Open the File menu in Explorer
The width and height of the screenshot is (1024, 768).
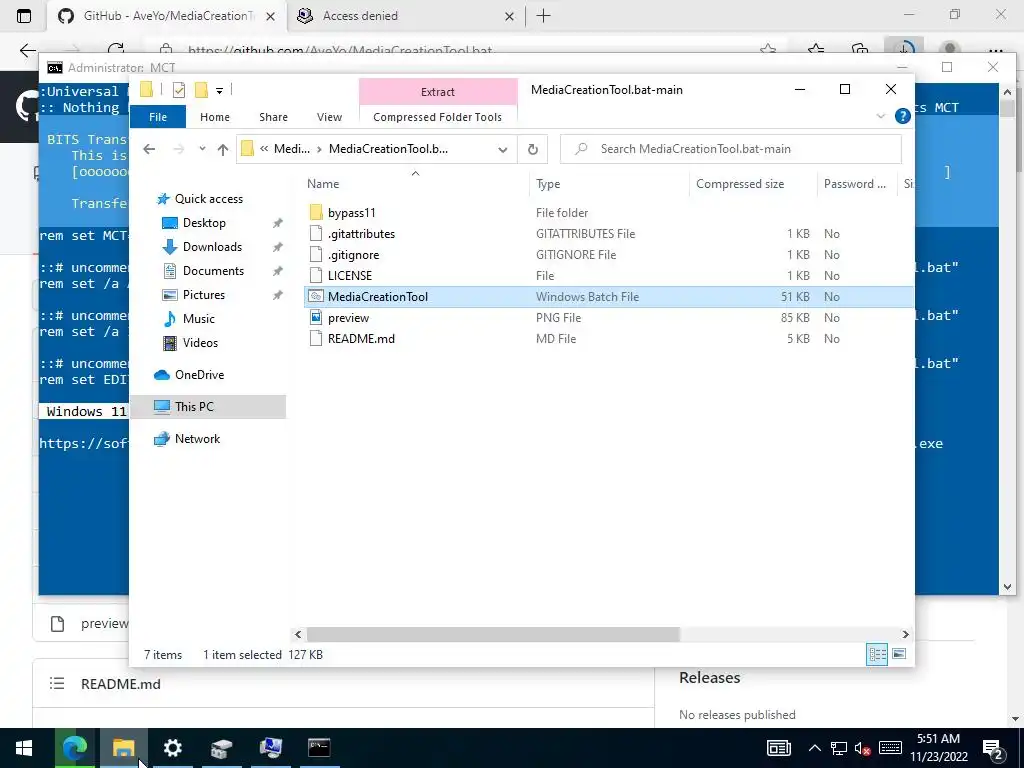(158, 117)
